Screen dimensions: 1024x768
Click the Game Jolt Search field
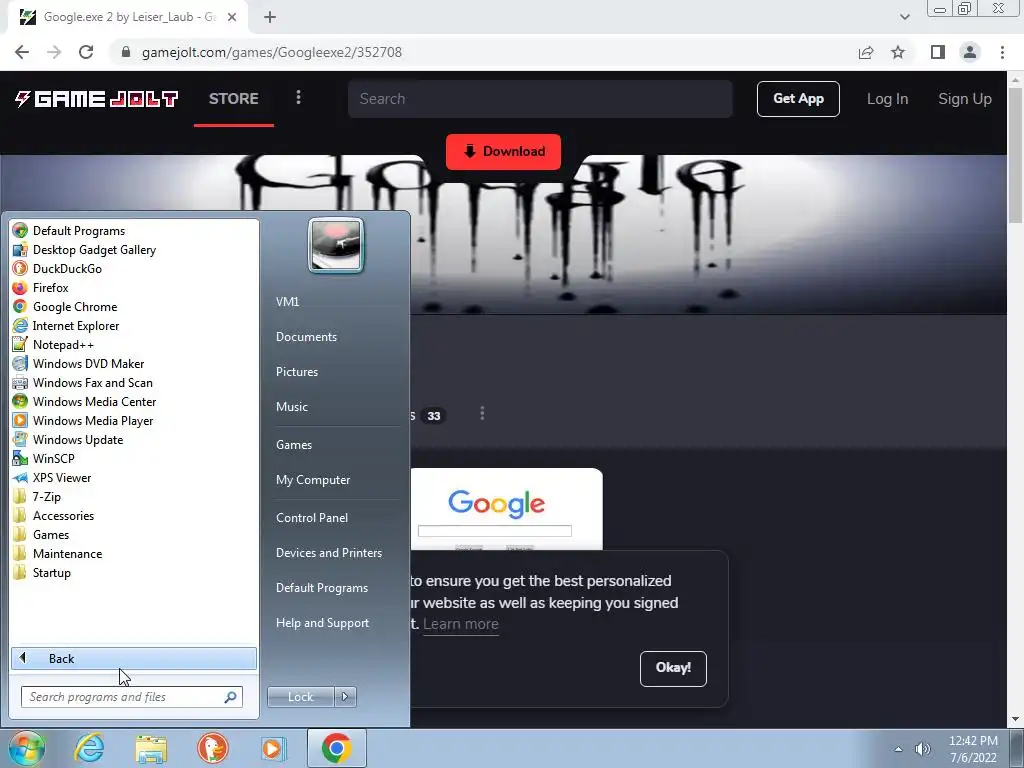click(x=540, y=99)
